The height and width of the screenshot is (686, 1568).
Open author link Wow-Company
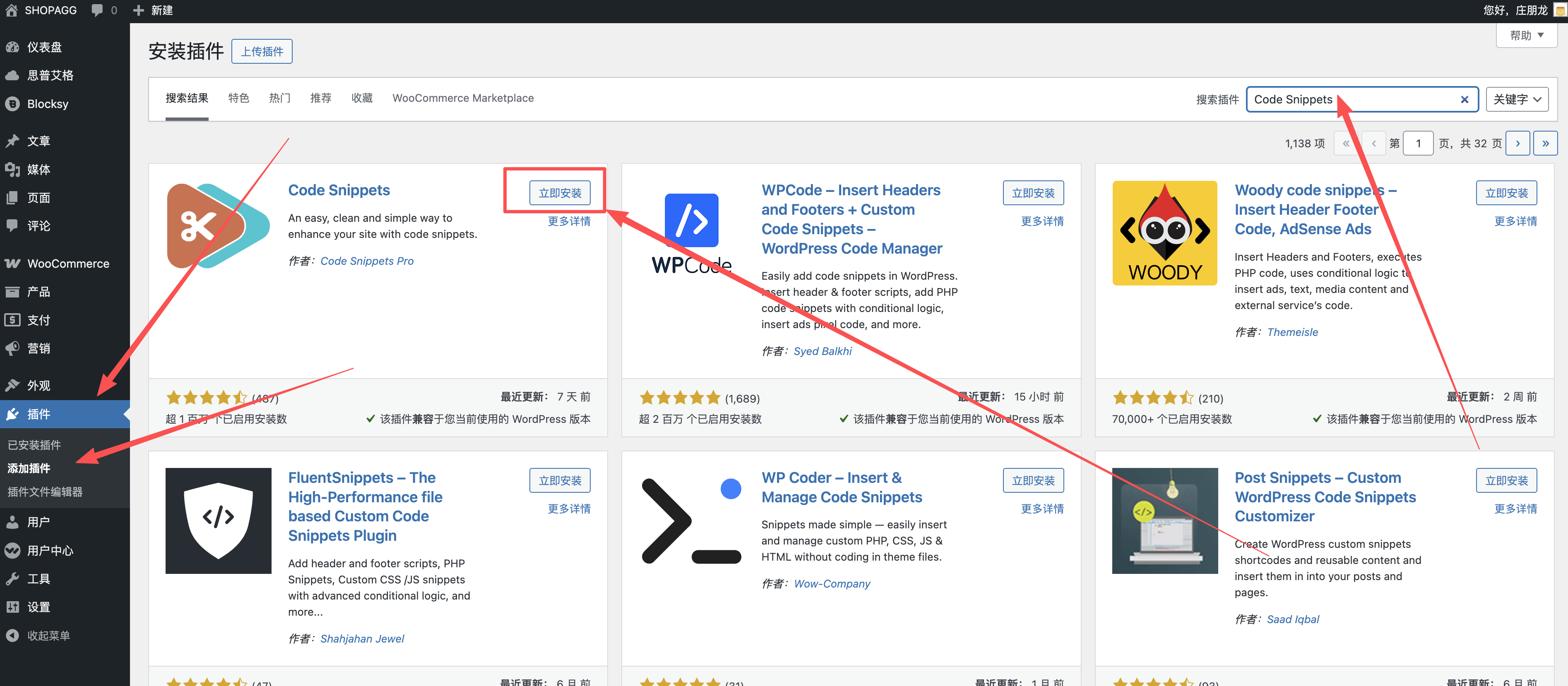point(832,583)
